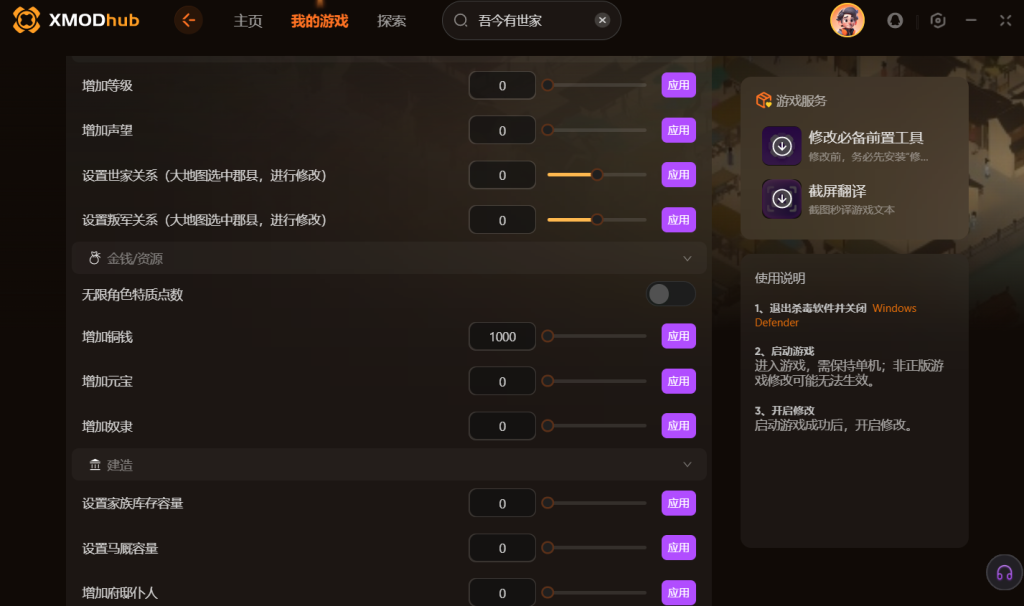
Task: Switch to the 探索 tab
Action: click(391, 21)
